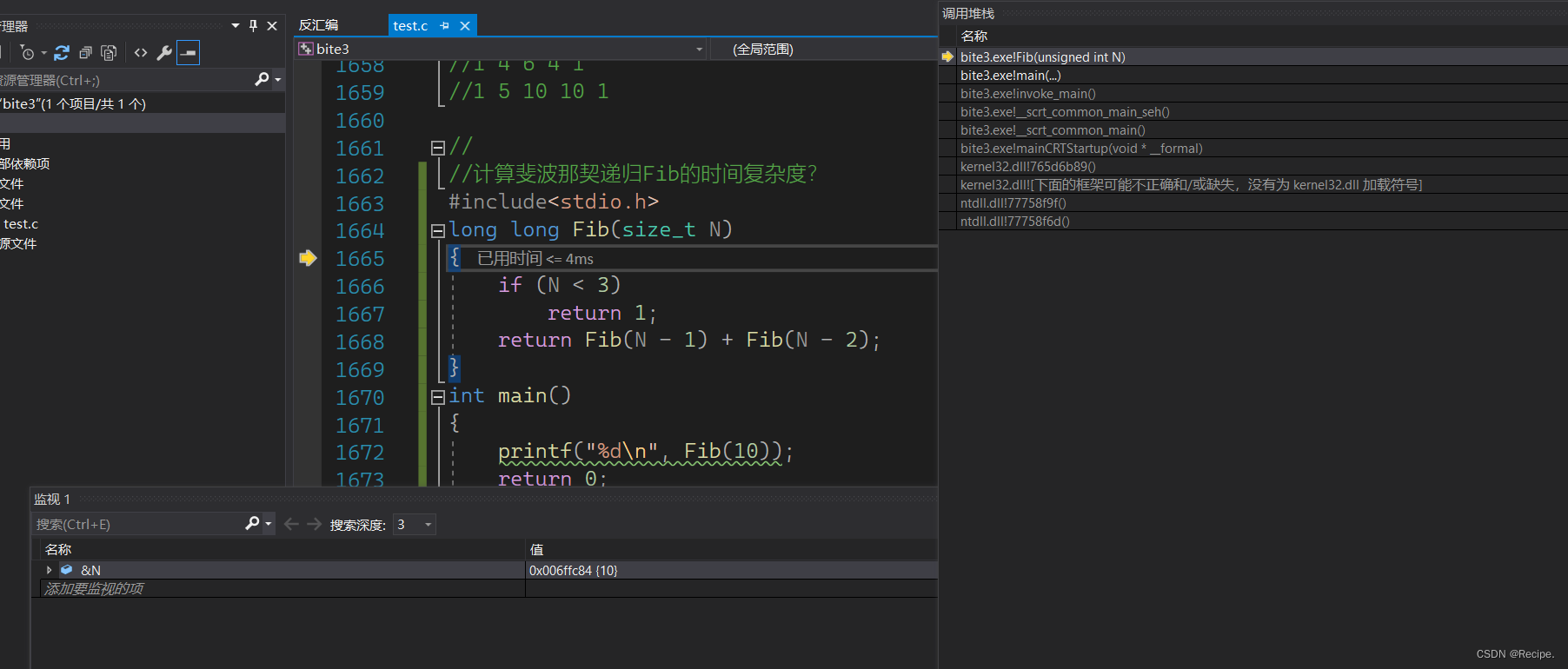Pin the Solution Explorer panel
This screenshot has height=669, width=1568.
point(253,26)
